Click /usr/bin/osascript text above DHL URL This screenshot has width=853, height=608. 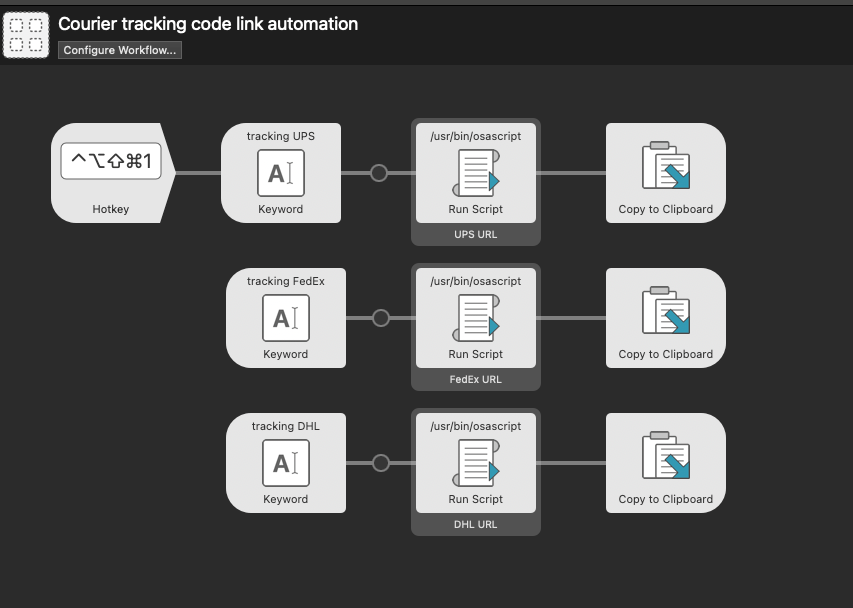coord(476,426)
